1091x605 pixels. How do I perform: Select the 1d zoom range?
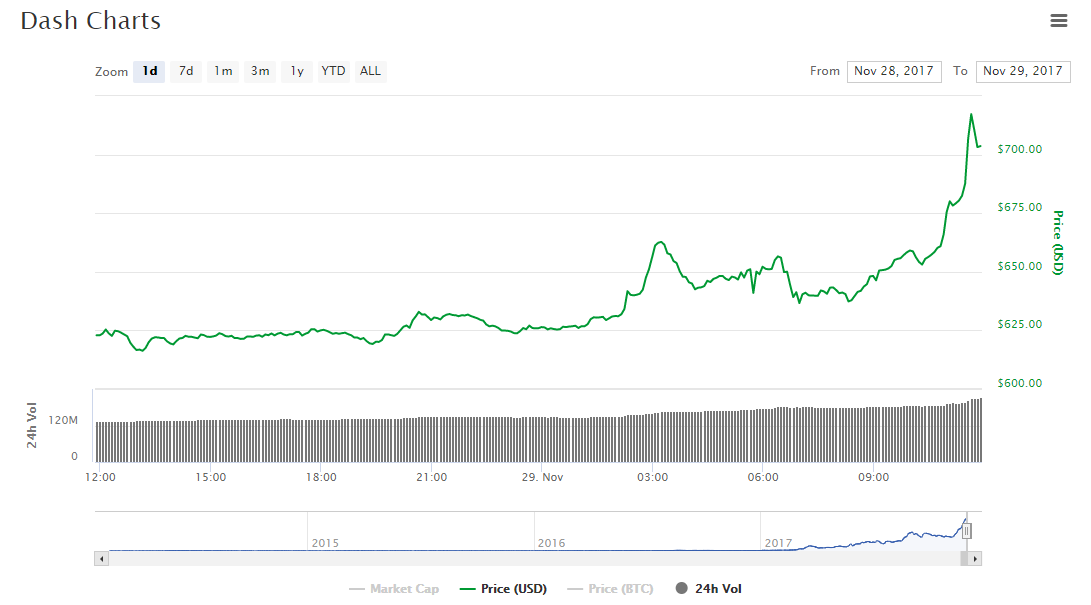point(149,71)
